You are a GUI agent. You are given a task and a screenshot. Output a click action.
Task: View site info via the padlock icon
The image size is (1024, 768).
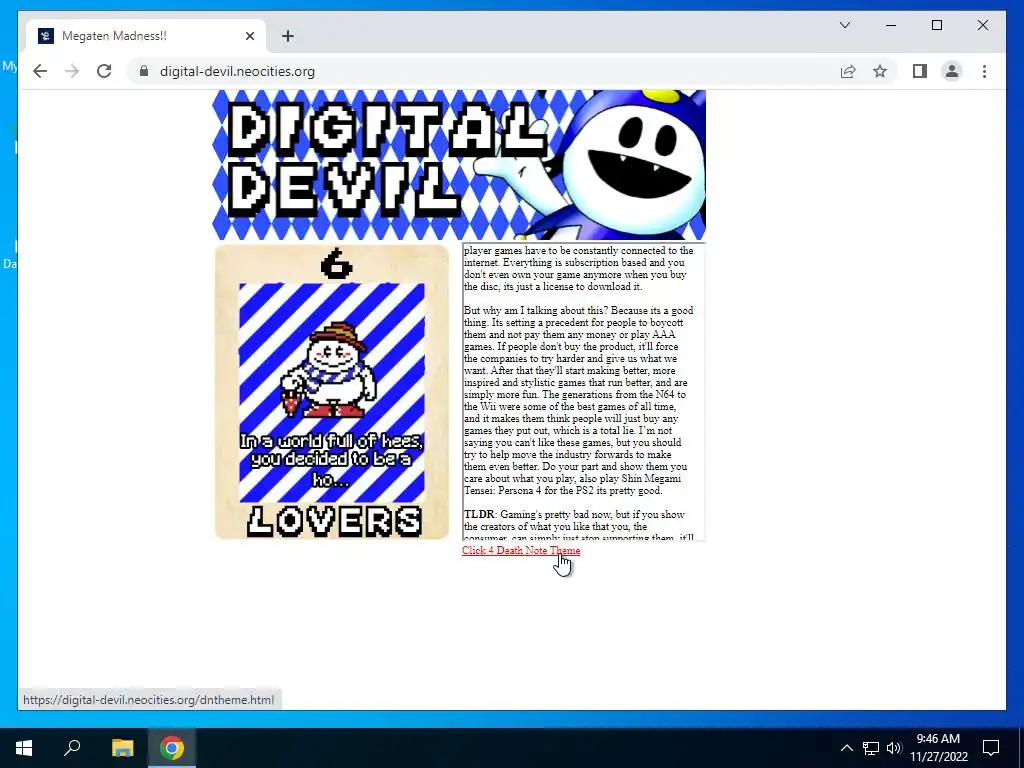[144, 71]
